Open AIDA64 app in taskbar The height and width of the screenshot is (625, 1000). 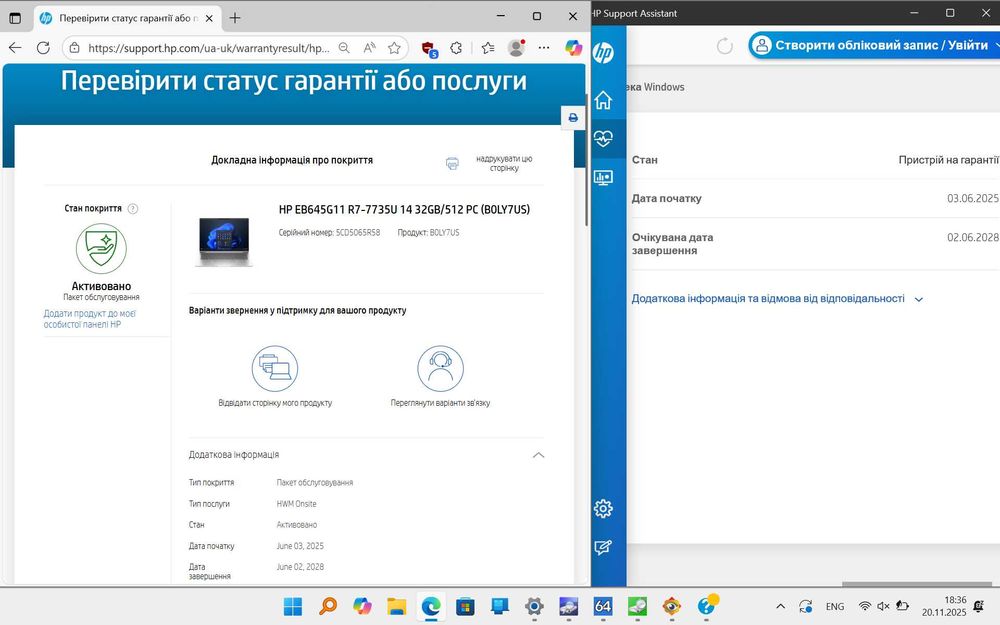pyautogui.click(x=603, y=606)
